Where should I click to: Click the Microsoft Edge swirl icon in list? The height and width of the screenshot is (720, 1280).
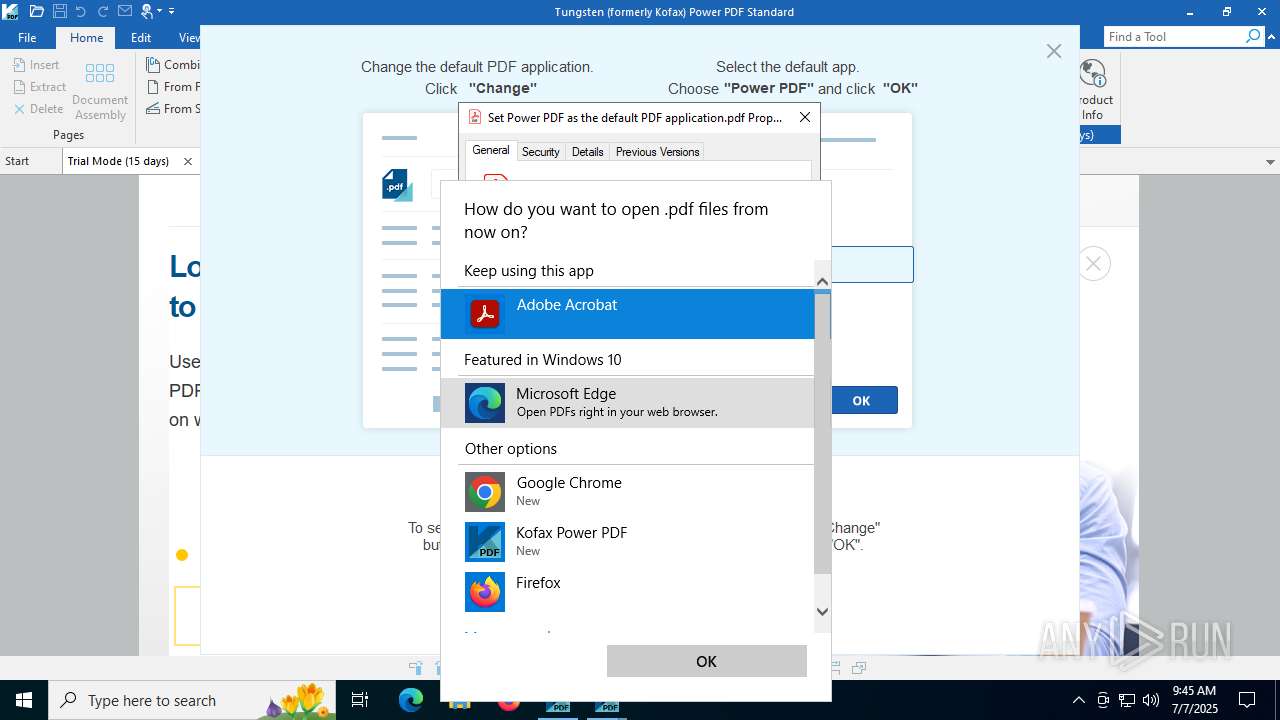485,403
